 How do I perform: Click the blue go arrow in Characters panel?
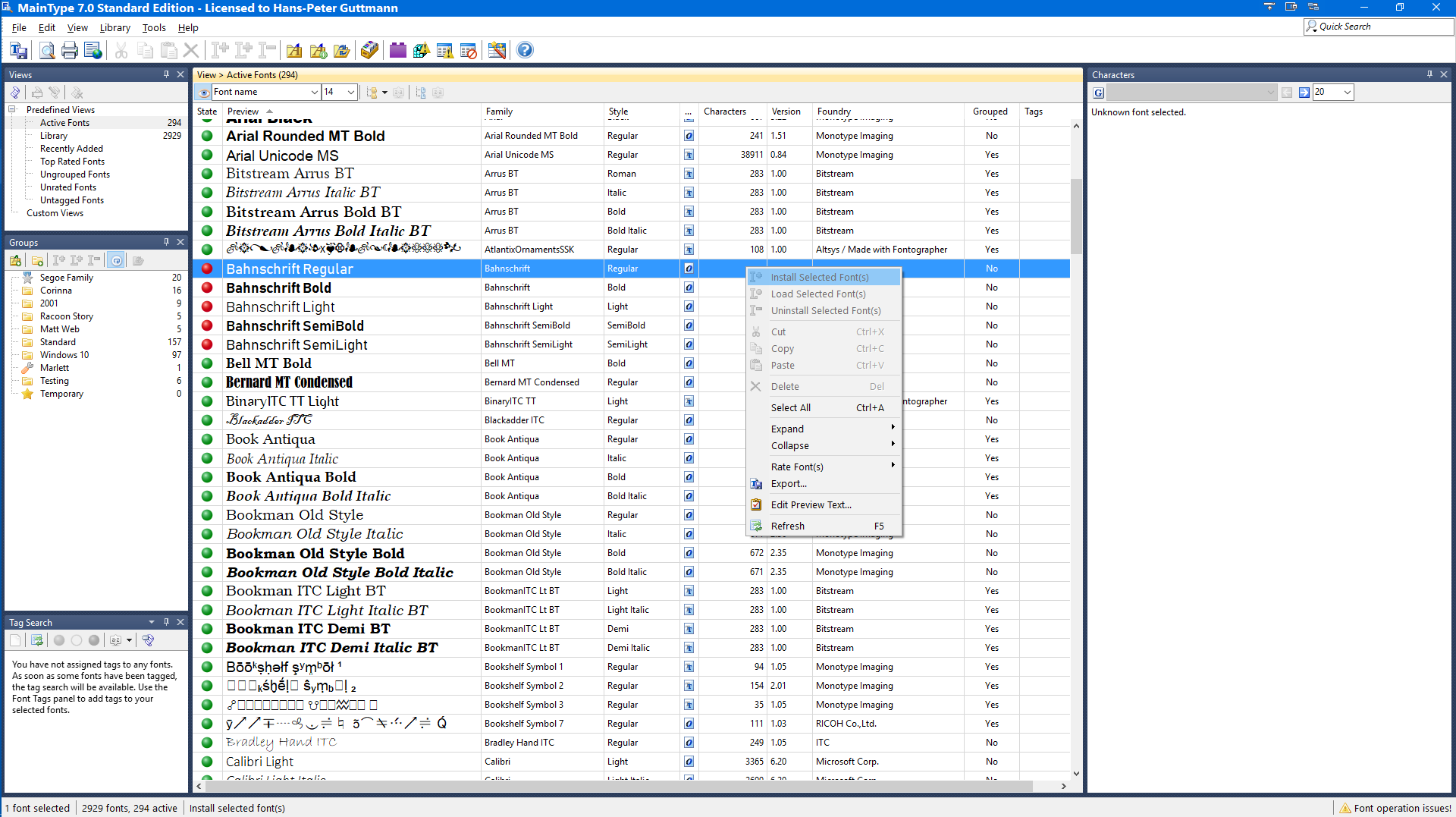1304,93
